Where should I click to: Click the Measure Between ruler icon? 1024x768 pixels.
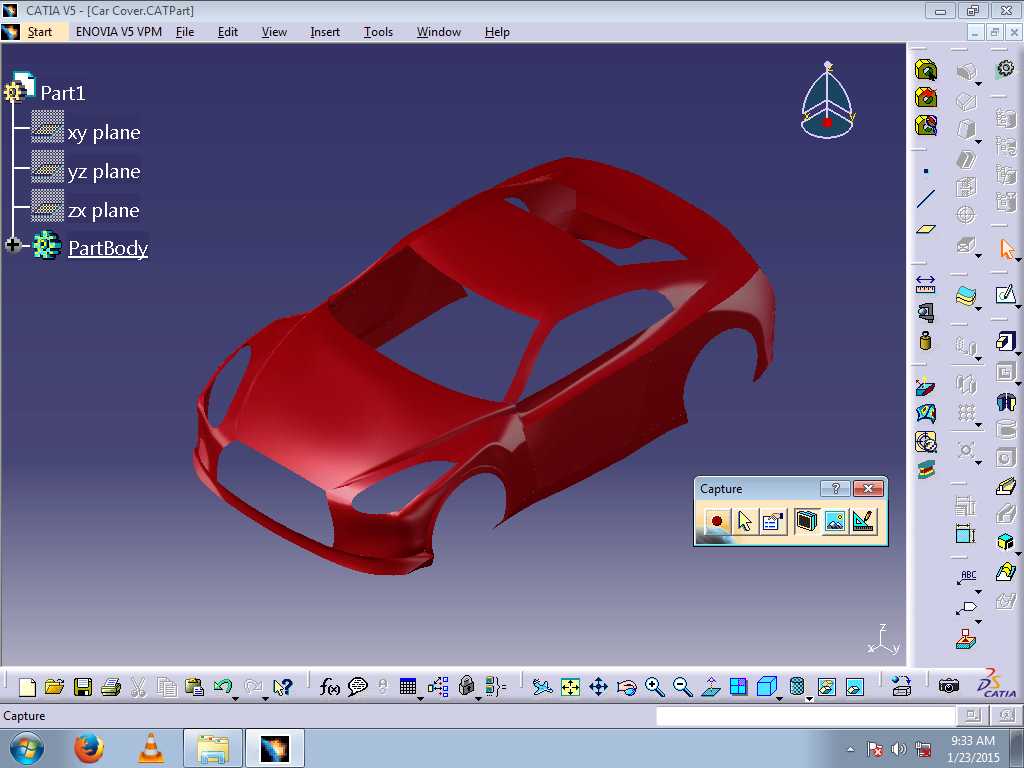click(x=925, y=284)
